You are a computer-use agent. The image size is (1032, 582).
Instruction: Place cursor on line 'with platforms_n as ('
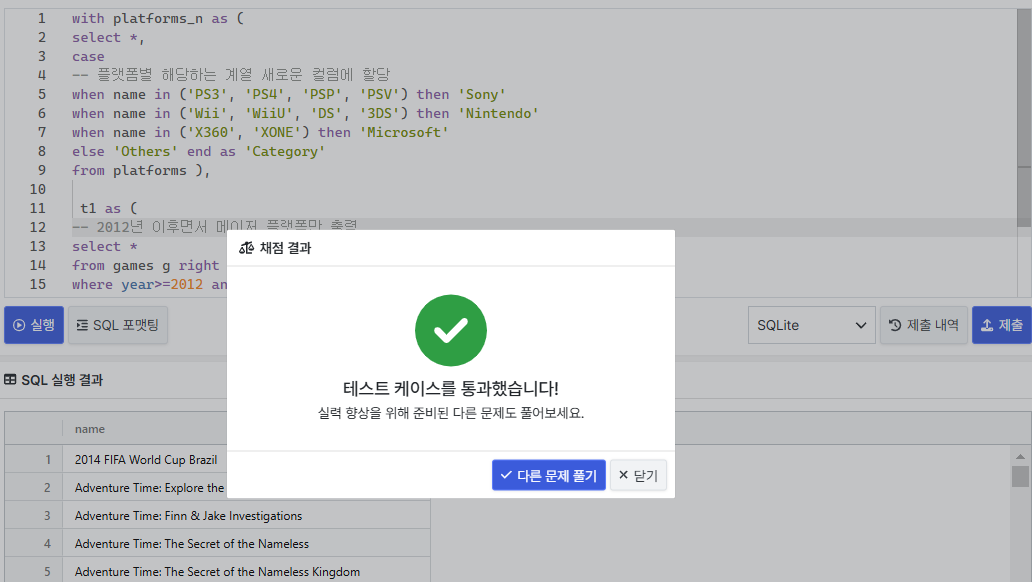[x=157, y=18]
